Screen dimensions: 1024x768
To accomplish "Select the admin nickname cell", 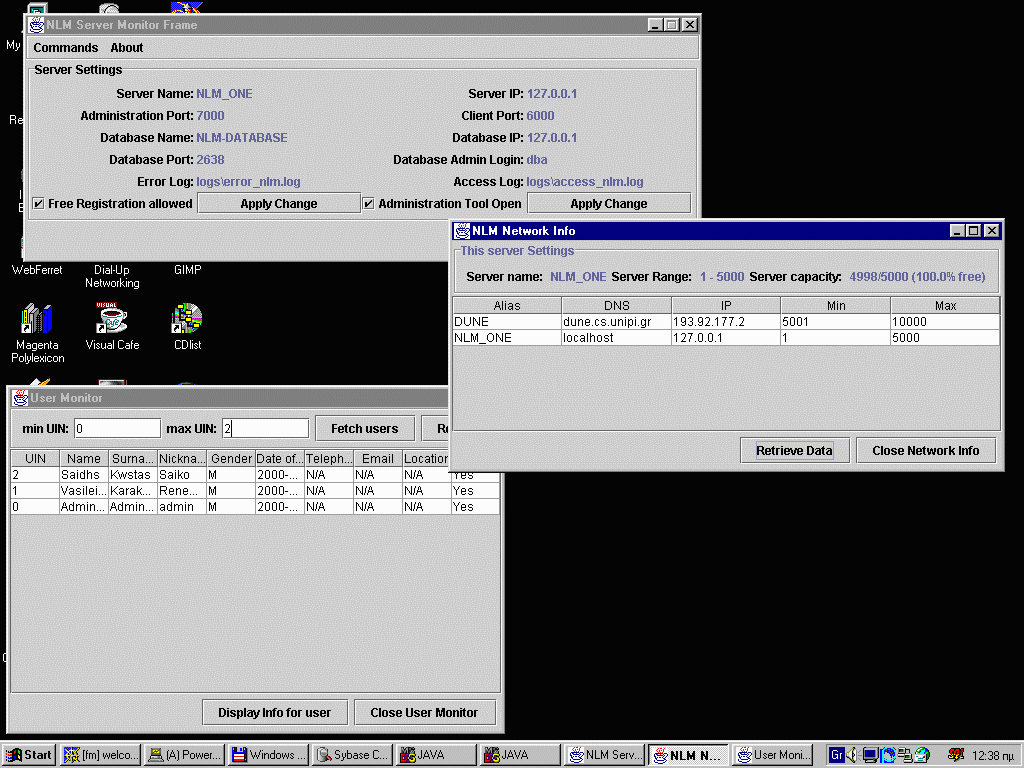I will click(182, 507).
